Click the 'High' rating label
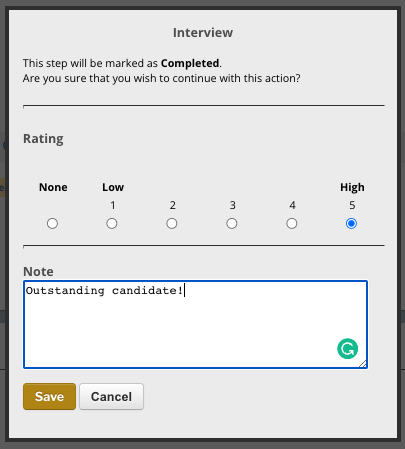This screenshot has width=405, height=449. 352,187
